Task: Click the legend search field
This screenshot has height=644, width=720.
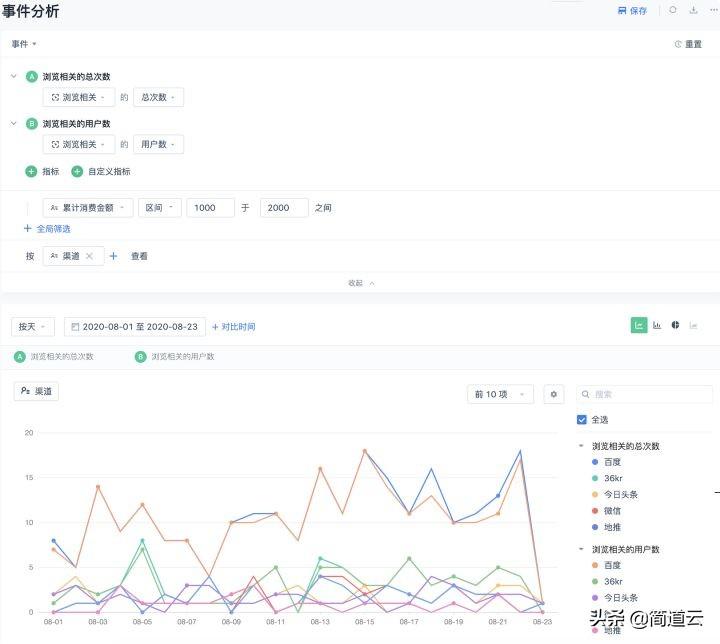Action: [644, 394]
